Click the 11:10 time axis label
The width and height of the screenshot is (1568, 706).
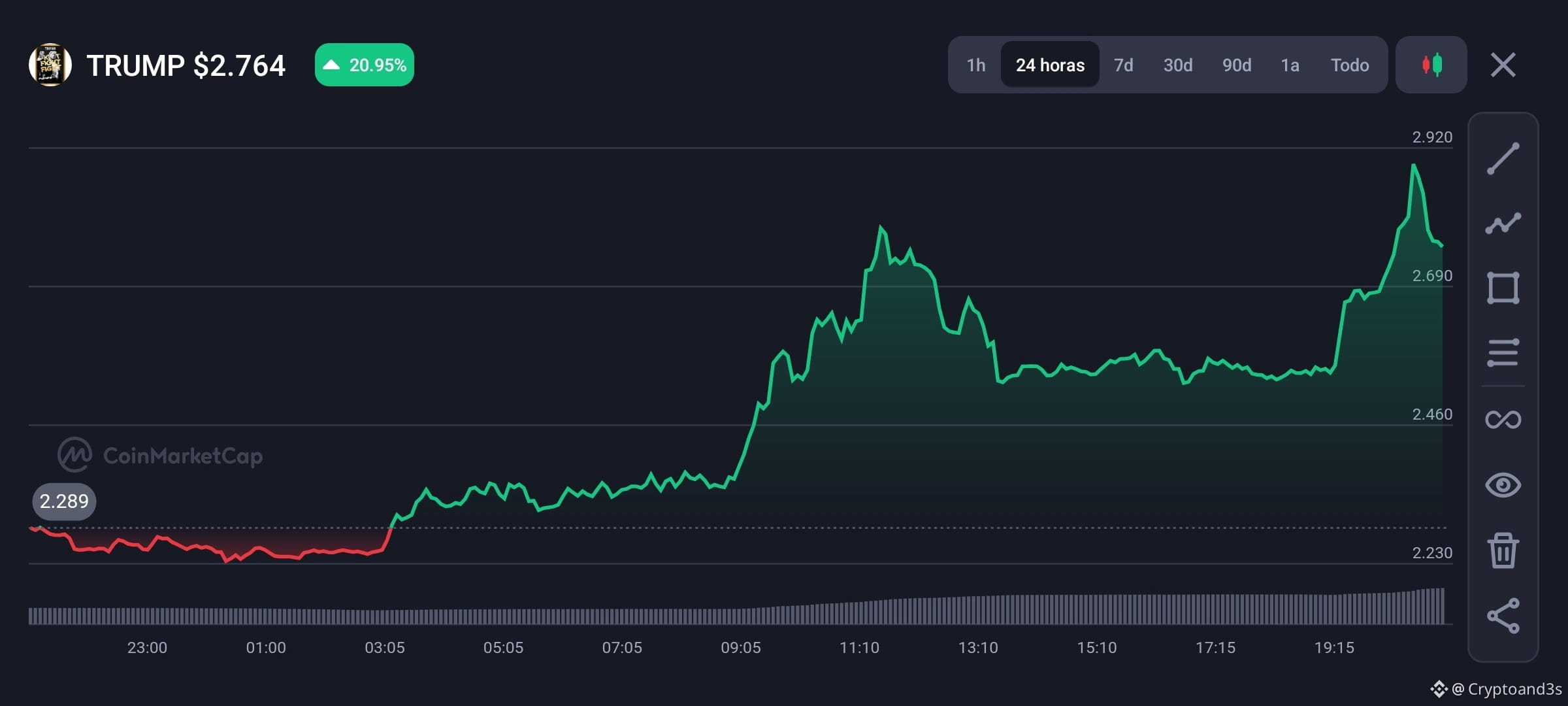(x=859, y=648)
